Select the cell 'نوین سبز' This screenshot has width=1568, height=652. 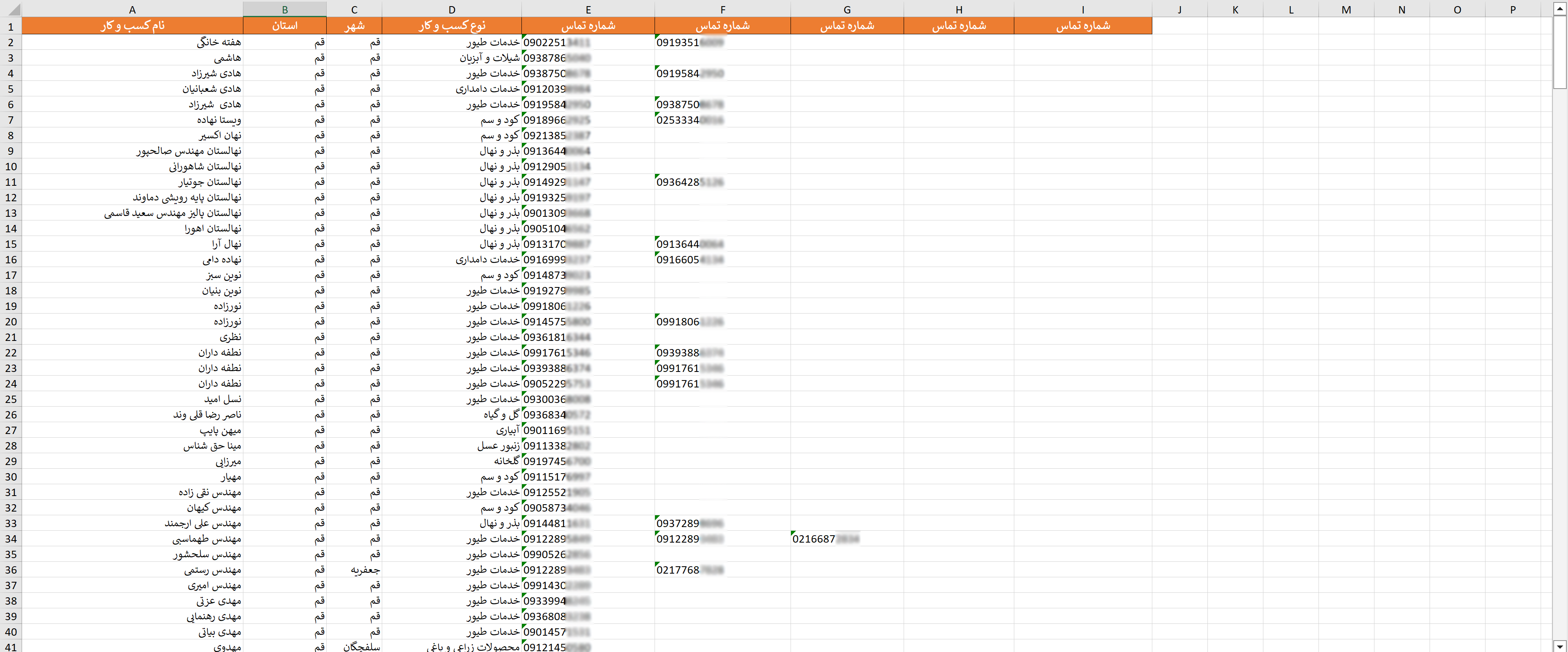click(132, 275)
